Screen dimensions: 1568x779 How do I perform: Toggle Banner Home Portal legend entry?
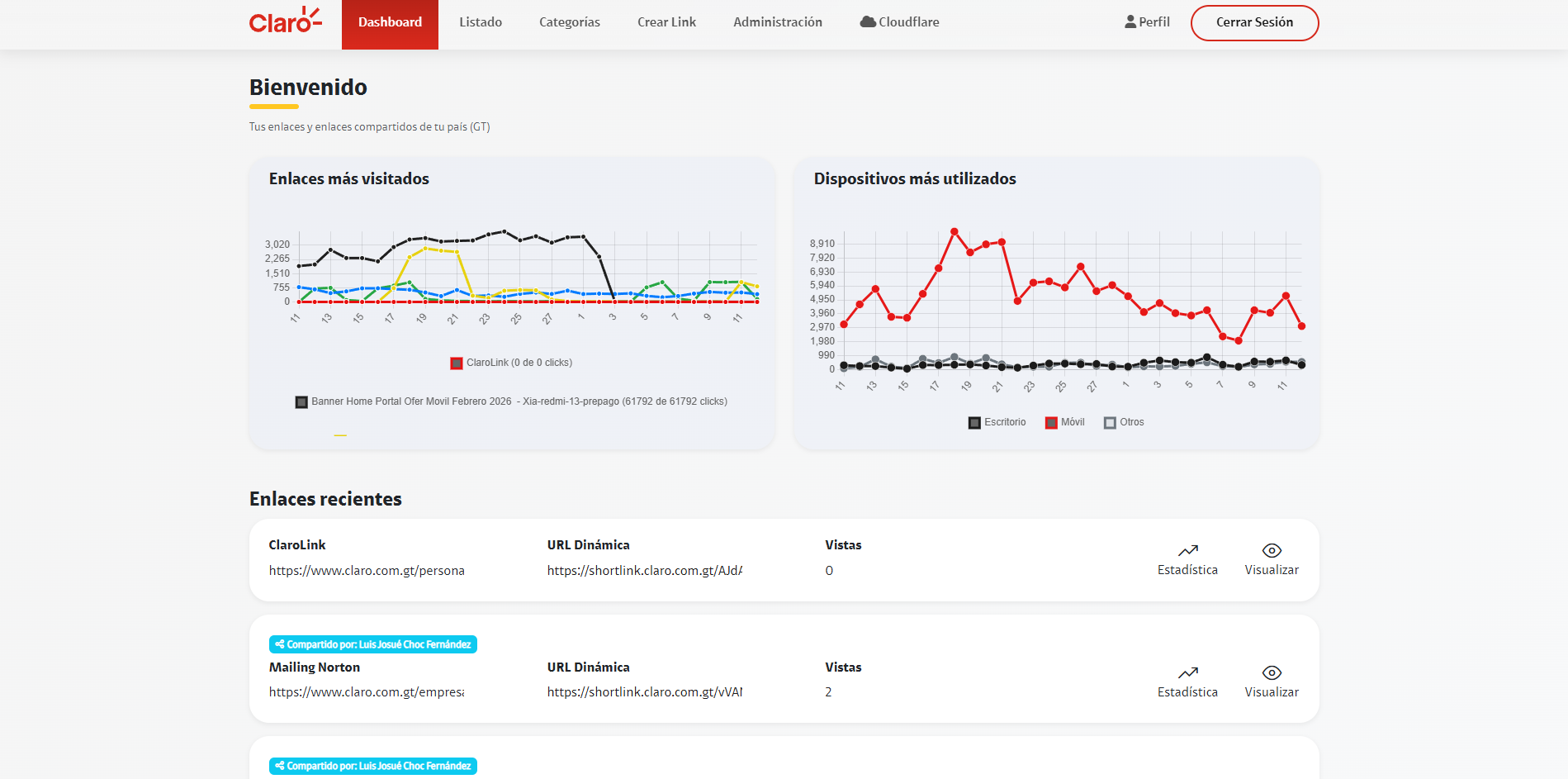(x=511, y=401)
